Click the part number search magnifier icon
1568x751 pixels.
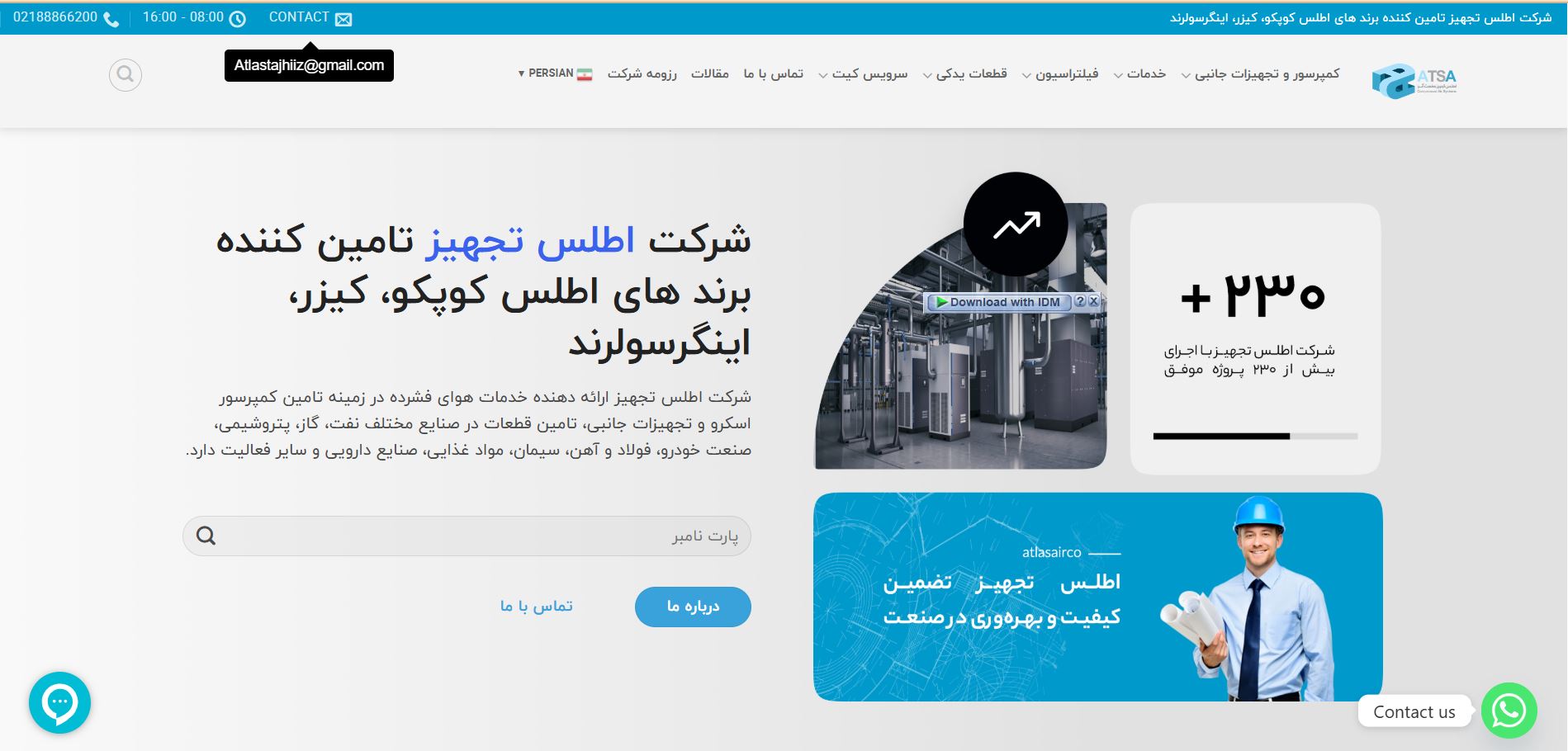point(206,536)
